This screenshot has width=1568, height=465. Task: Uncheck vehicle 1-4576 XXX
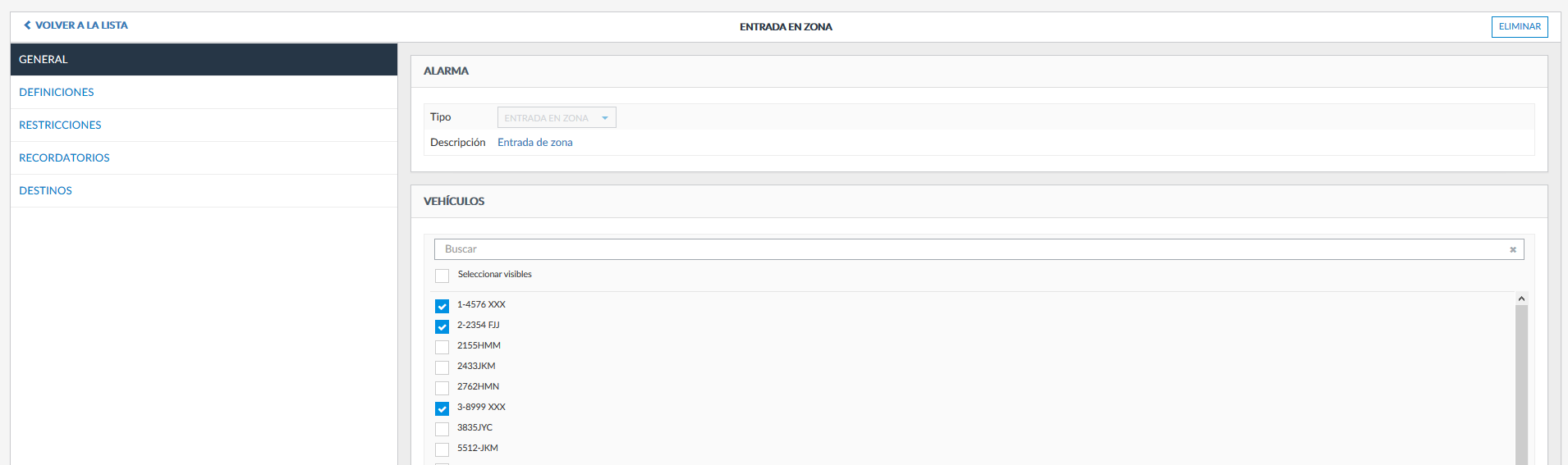(x=442, y=306)
